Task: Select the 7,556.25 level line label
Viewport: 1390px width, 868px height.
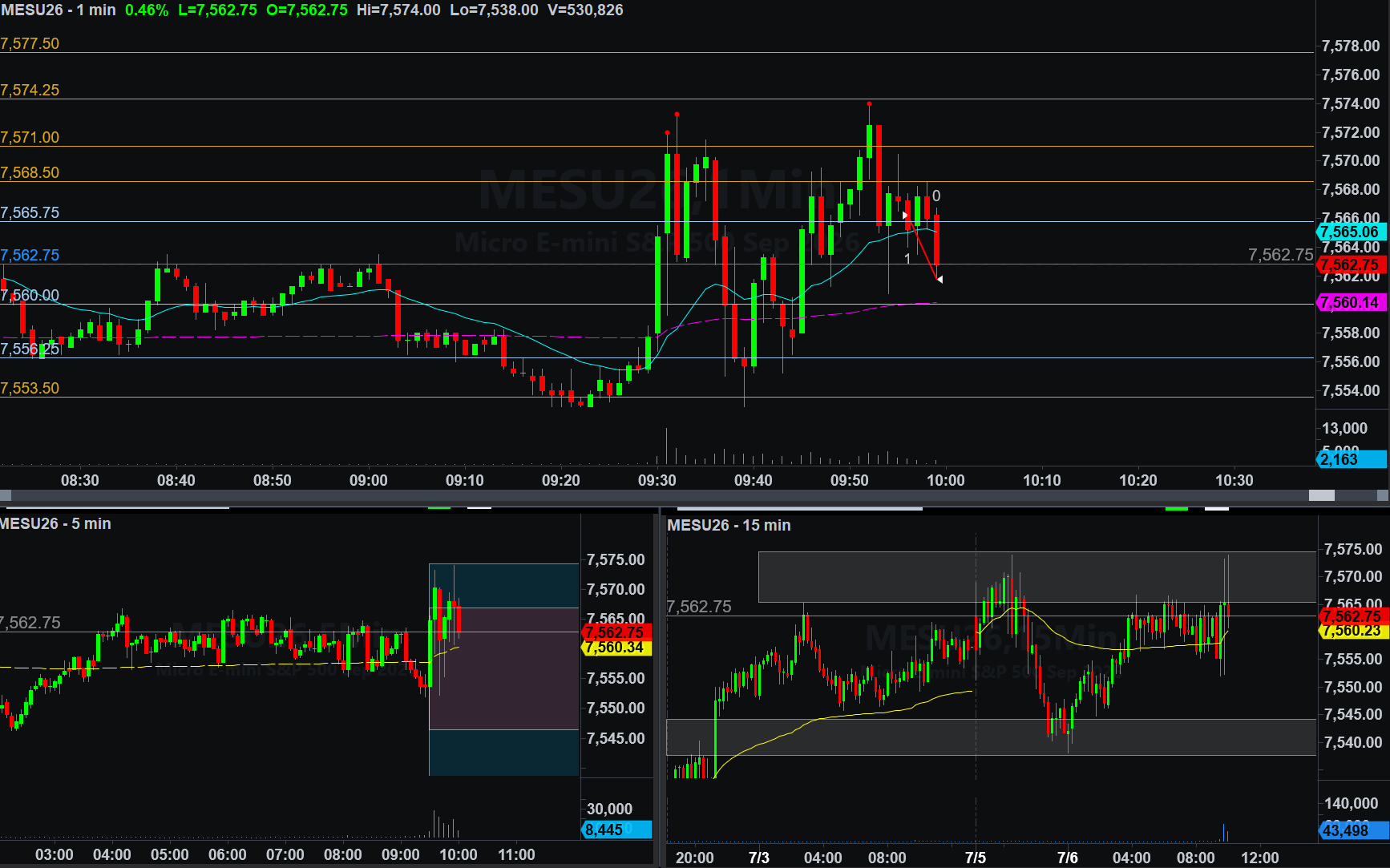Action: 30,349
